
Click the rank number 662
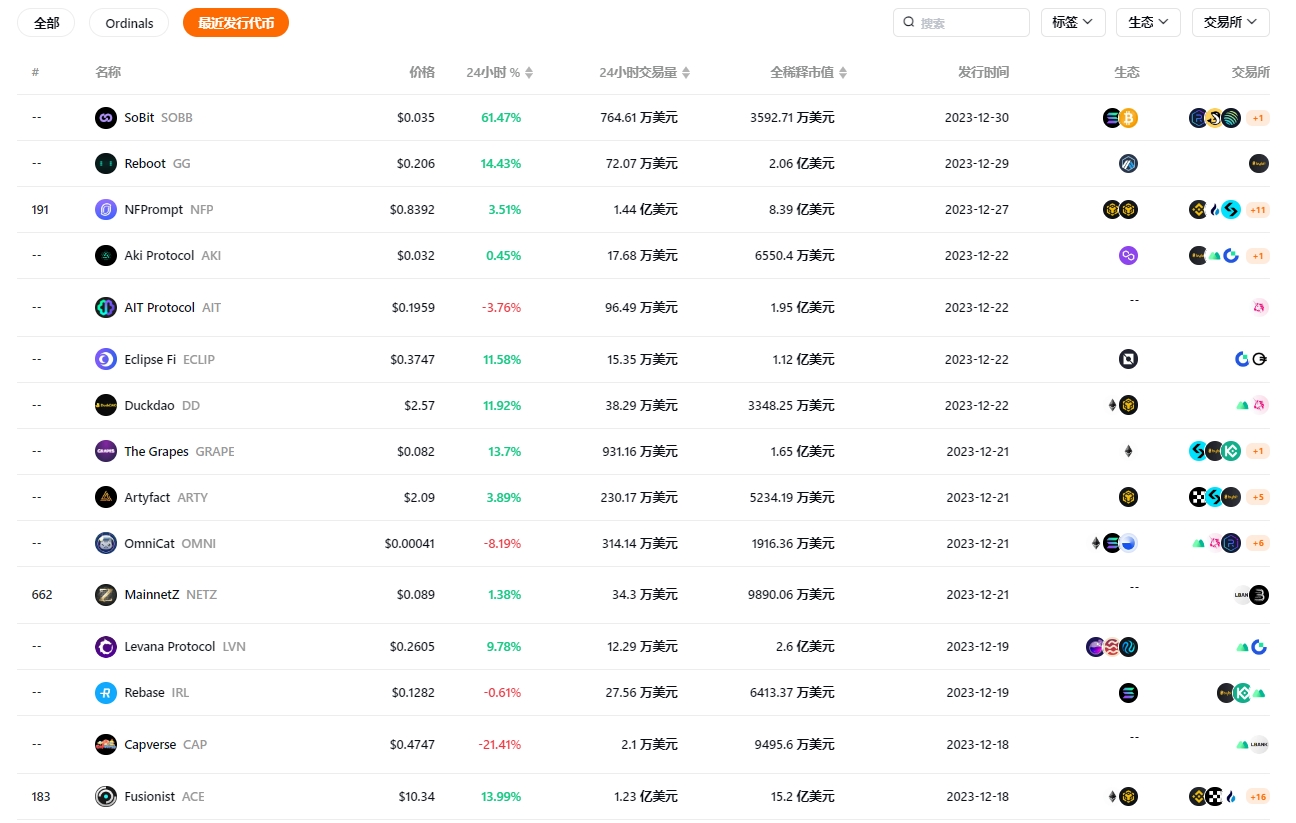coord(42,595)
